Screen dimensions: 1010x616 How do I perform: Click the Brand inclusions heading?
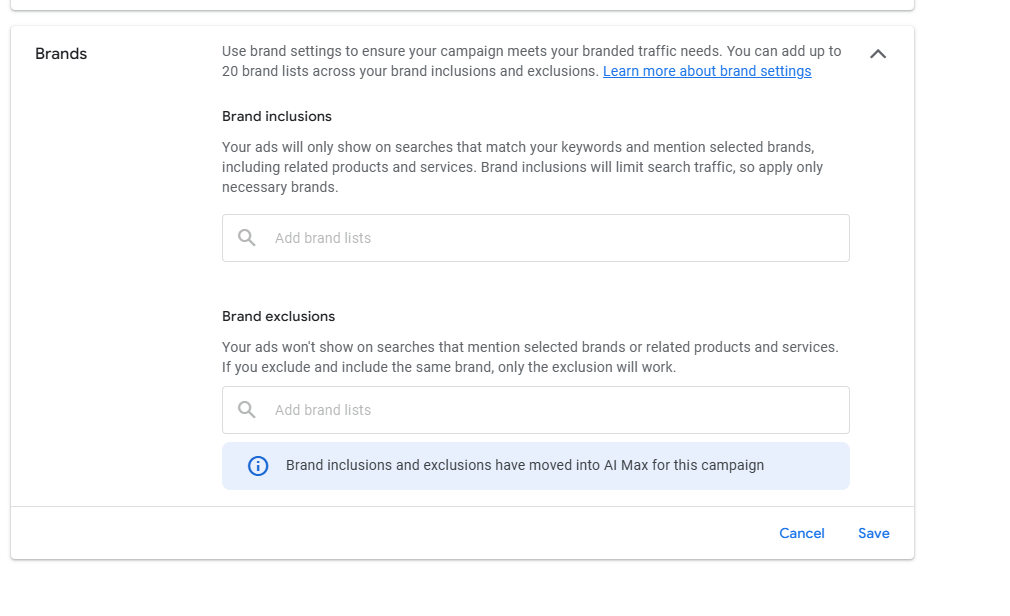pyautogui.click(x=277, y=117)
